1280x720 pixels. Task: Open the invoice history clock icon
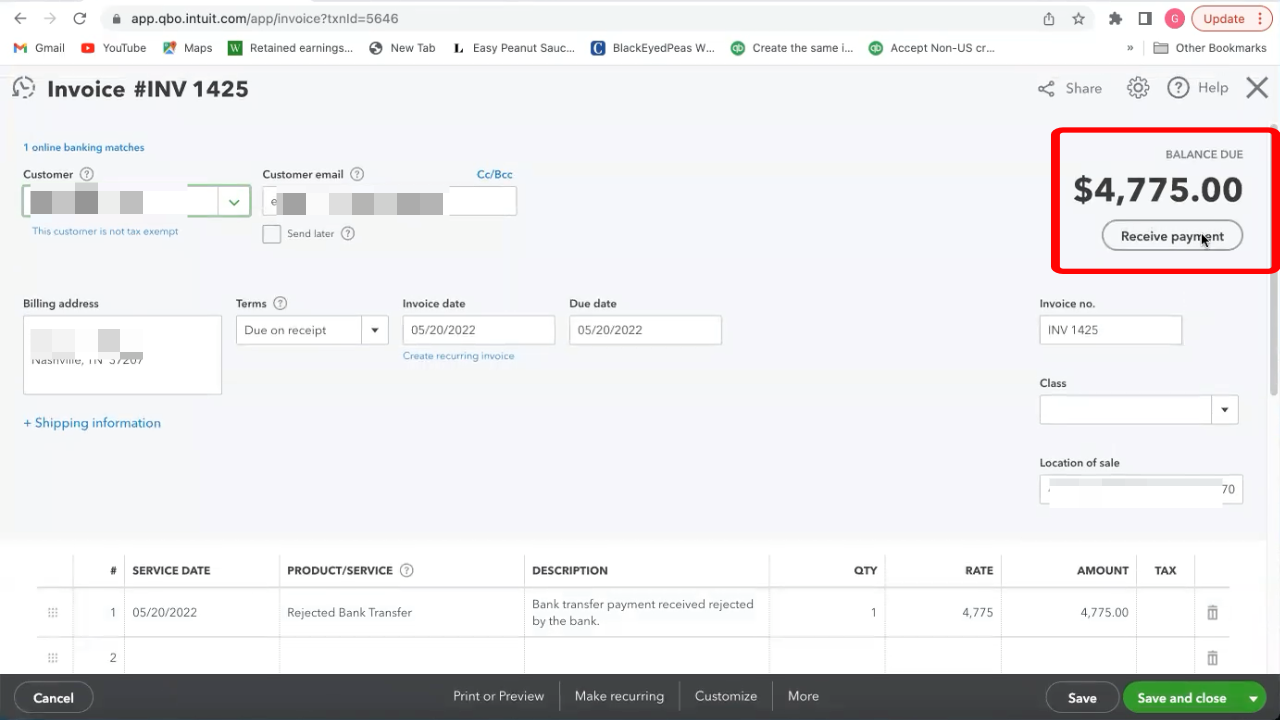[23, 88]
